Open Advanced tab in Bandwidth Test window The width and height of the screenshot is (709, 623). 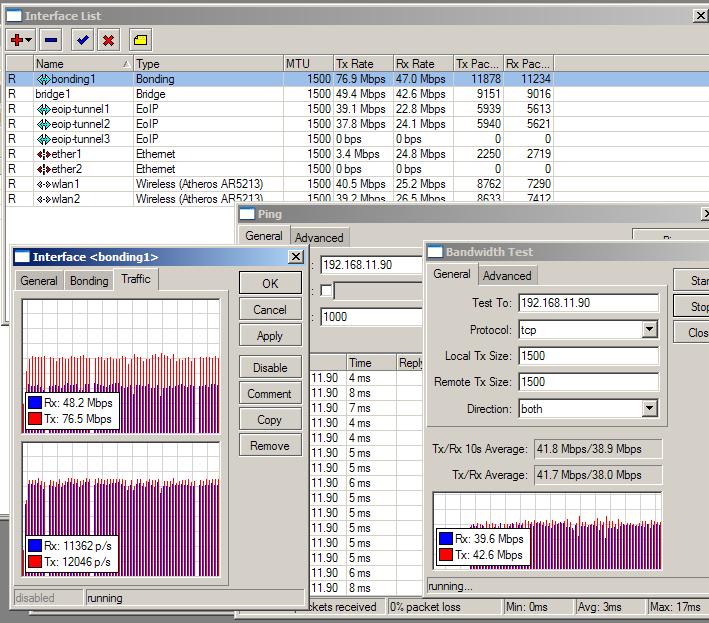coord(507,275)
